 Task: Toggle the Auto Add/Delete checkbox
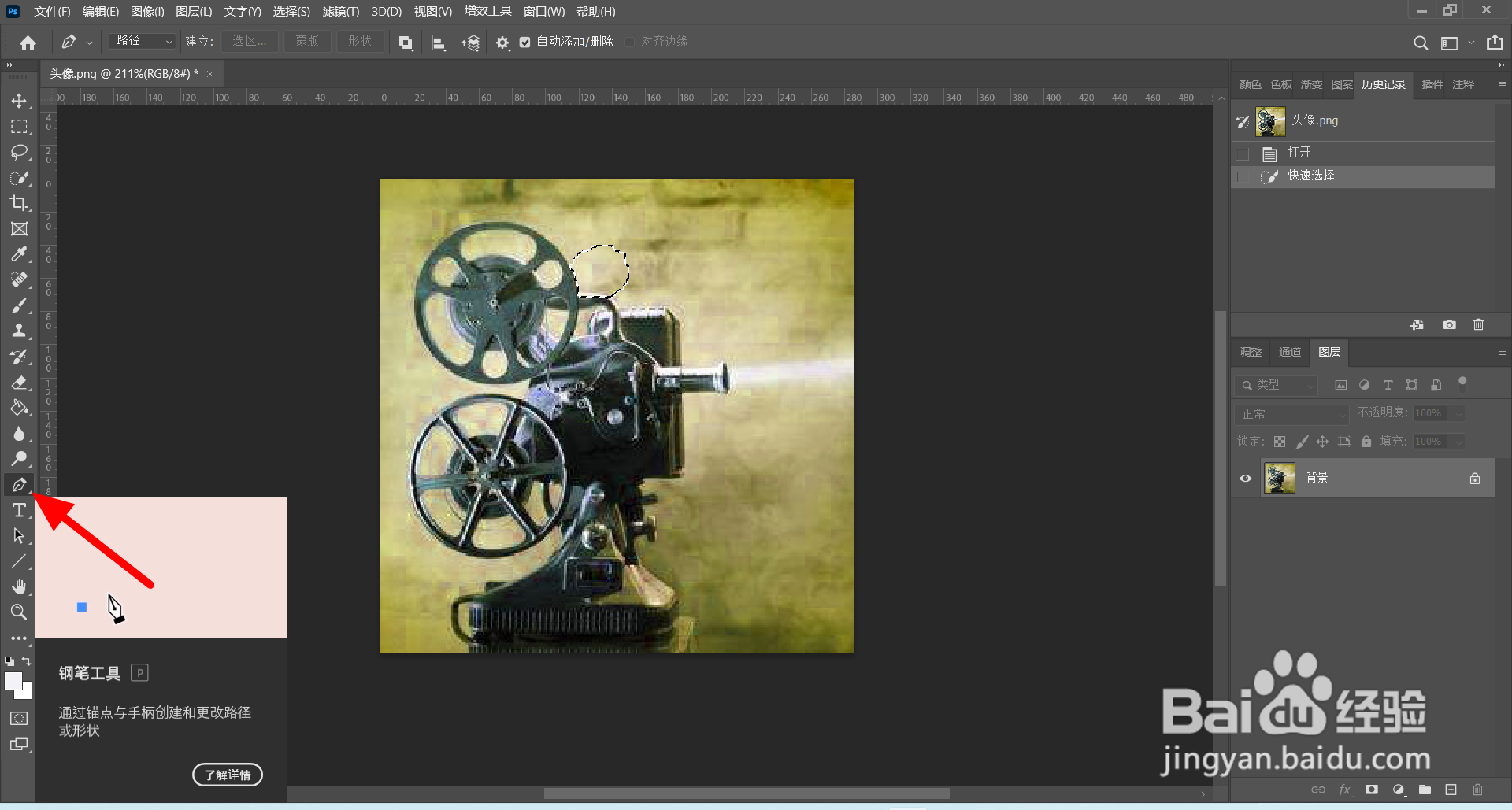524,43
